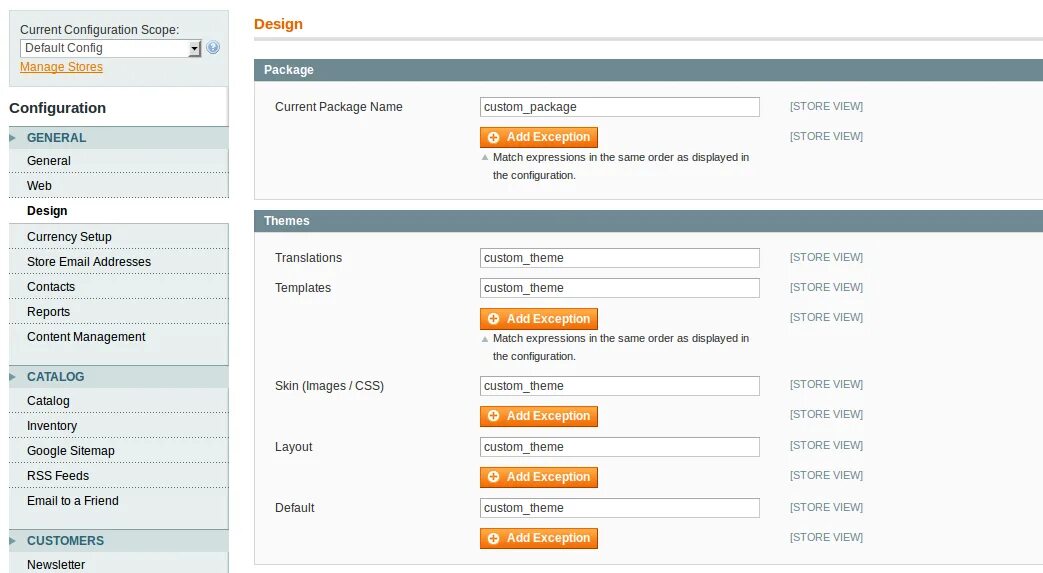
Task: Collapse the GENERAL section arrow
Action: click(13, 138)
